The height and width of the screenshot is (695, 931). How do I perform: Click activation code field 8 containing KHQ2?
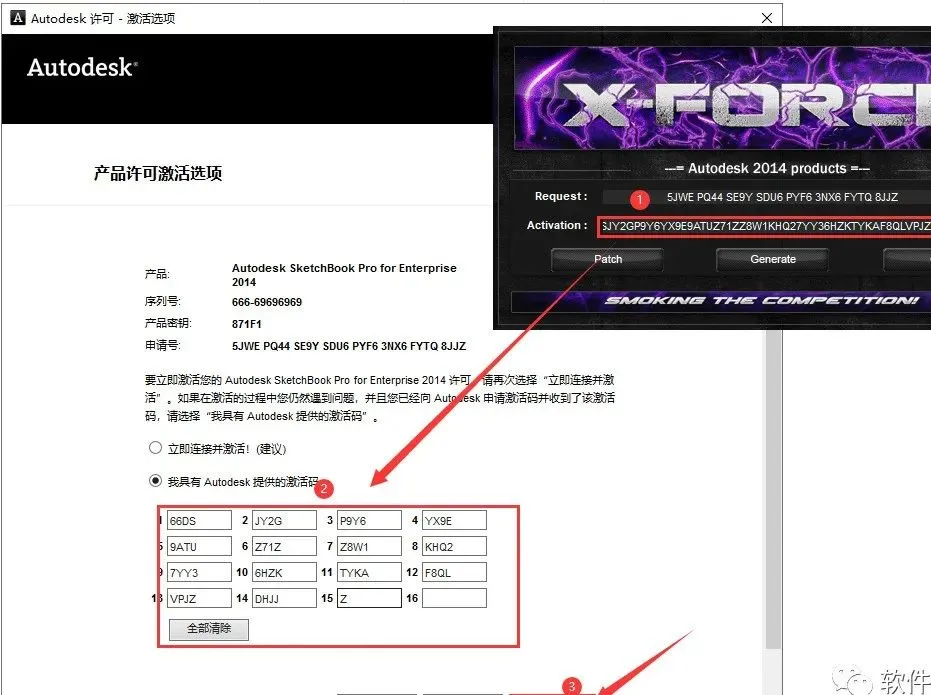click(454, 546)
